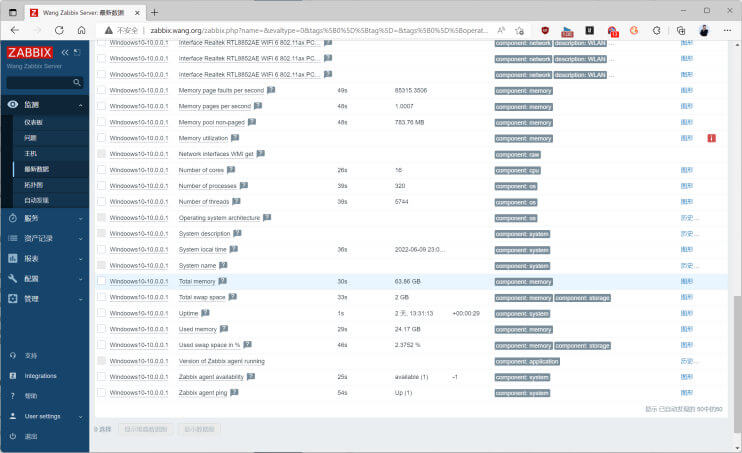
Task: Open the Memory utilization item link
Action: [203, 138]
